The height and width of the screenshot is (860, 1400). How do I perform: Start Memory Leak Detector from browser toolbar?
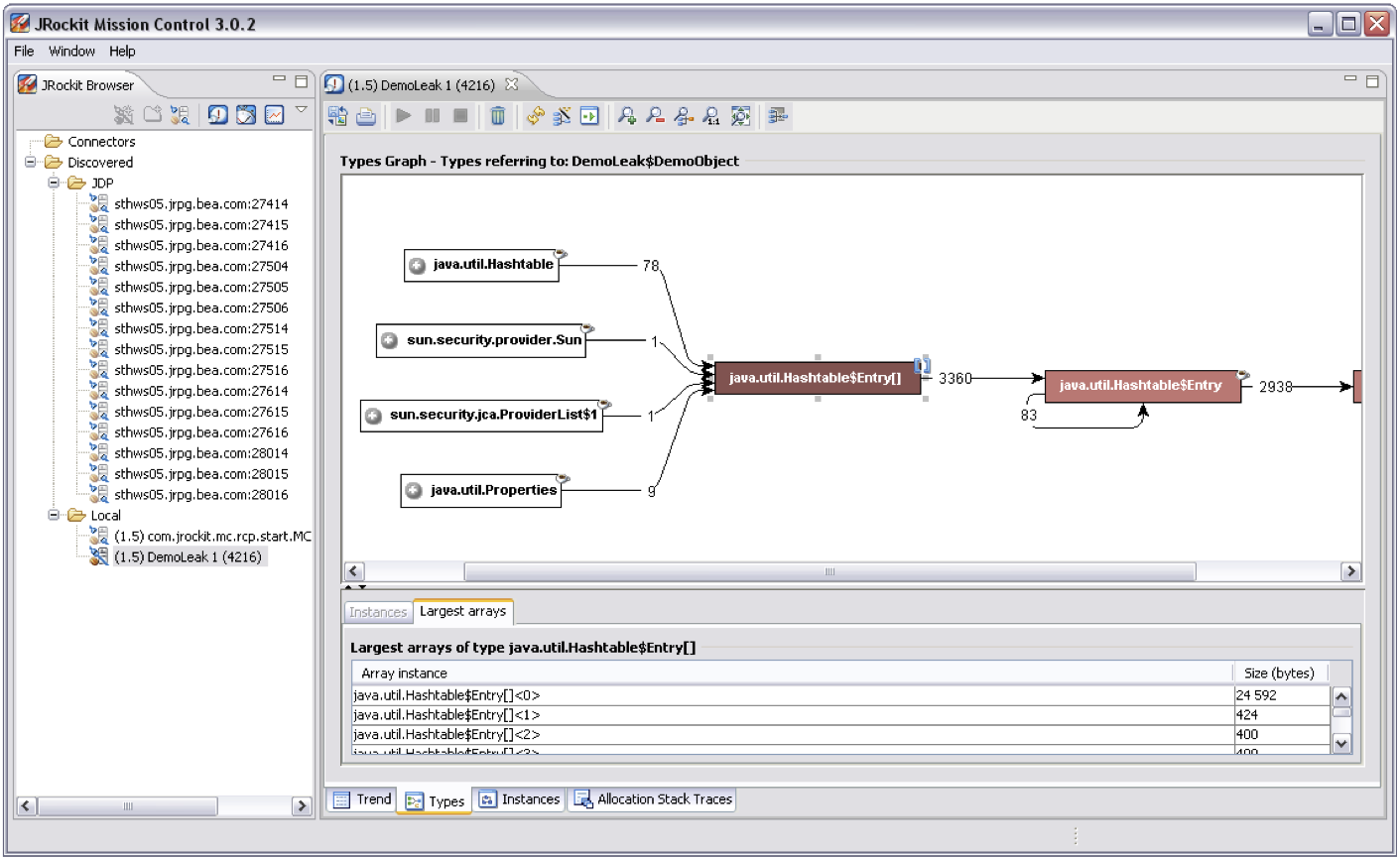(x=218, y=115)
